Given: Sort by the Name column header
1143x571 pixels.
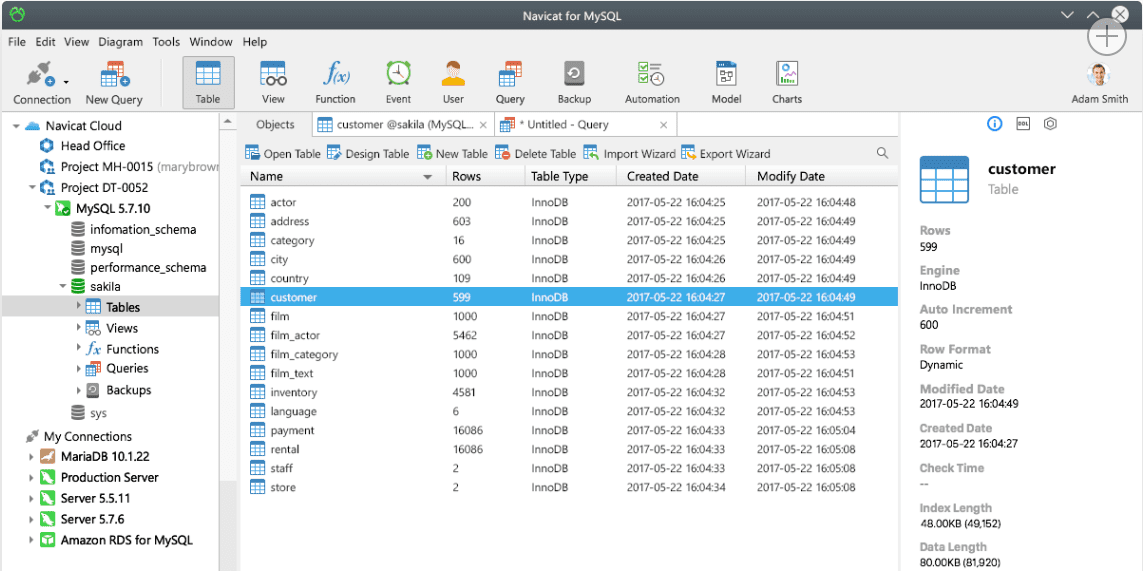Looking at the screenshot, I should point(343,176).
